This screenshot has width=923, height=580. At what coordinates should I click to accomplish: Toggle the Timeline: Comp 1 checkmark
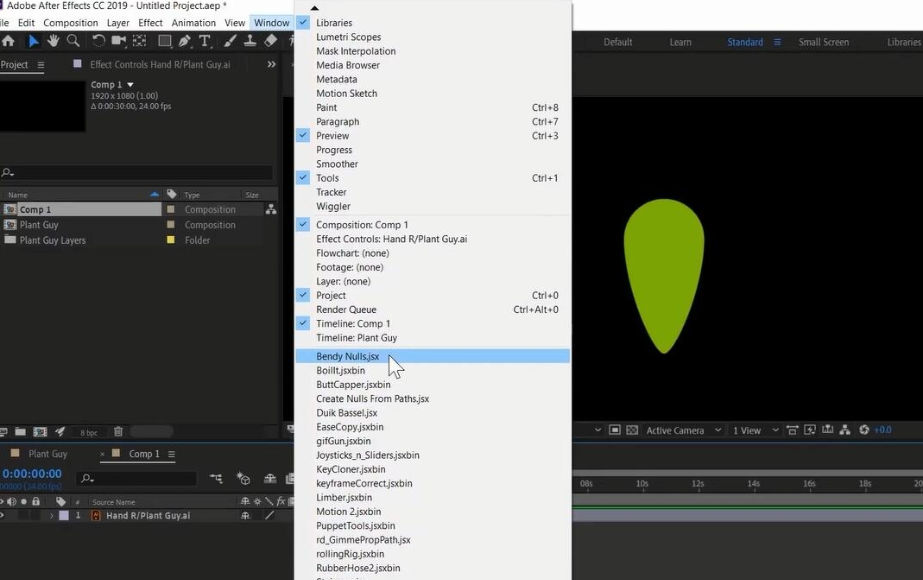coord(353,324)
